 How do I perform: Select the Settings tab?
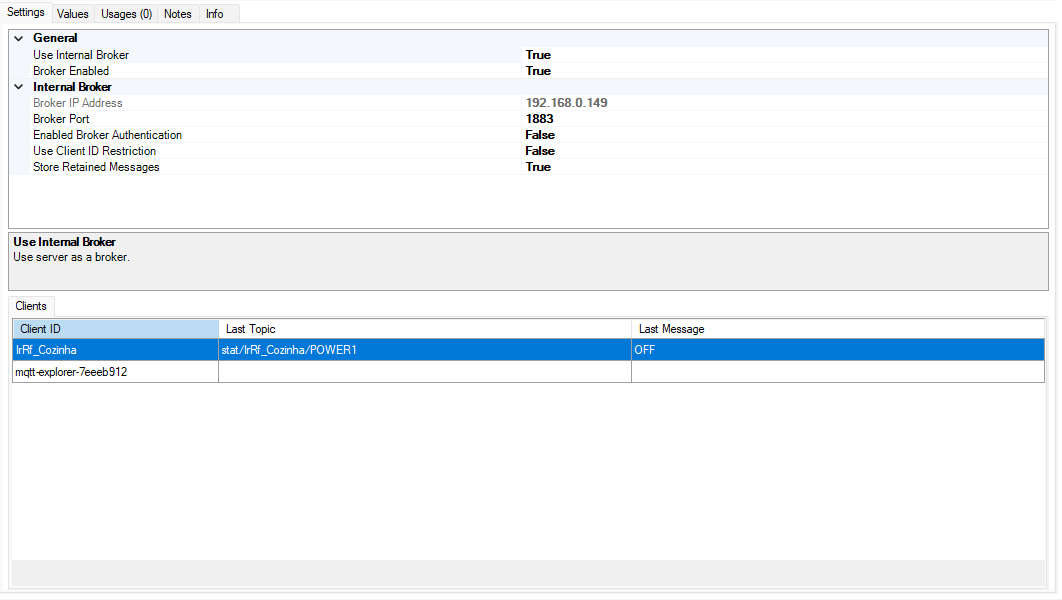[26, 13]
